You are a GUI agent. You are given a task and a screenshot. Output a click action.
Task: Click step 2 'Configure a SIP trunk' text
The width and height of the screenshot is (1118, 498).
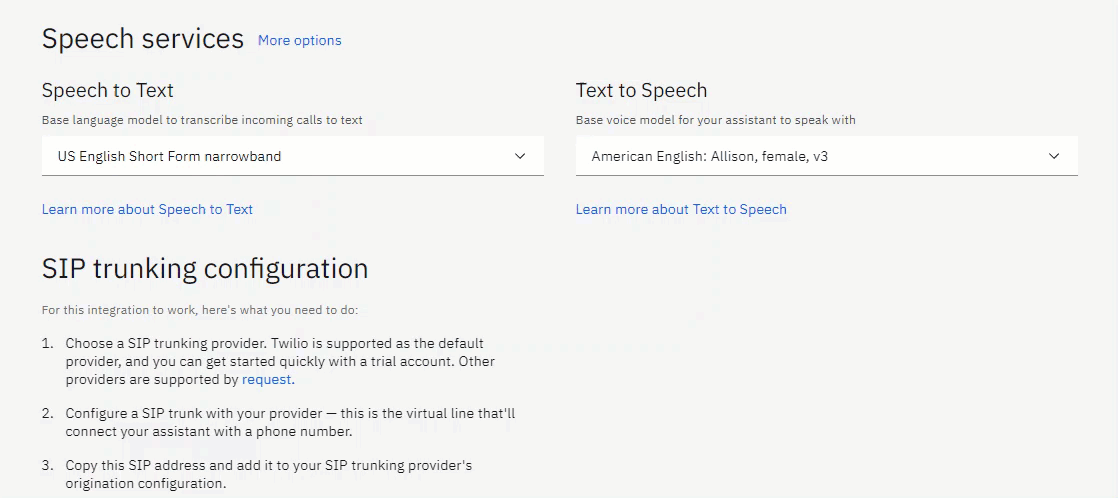[x=288, y=422]
